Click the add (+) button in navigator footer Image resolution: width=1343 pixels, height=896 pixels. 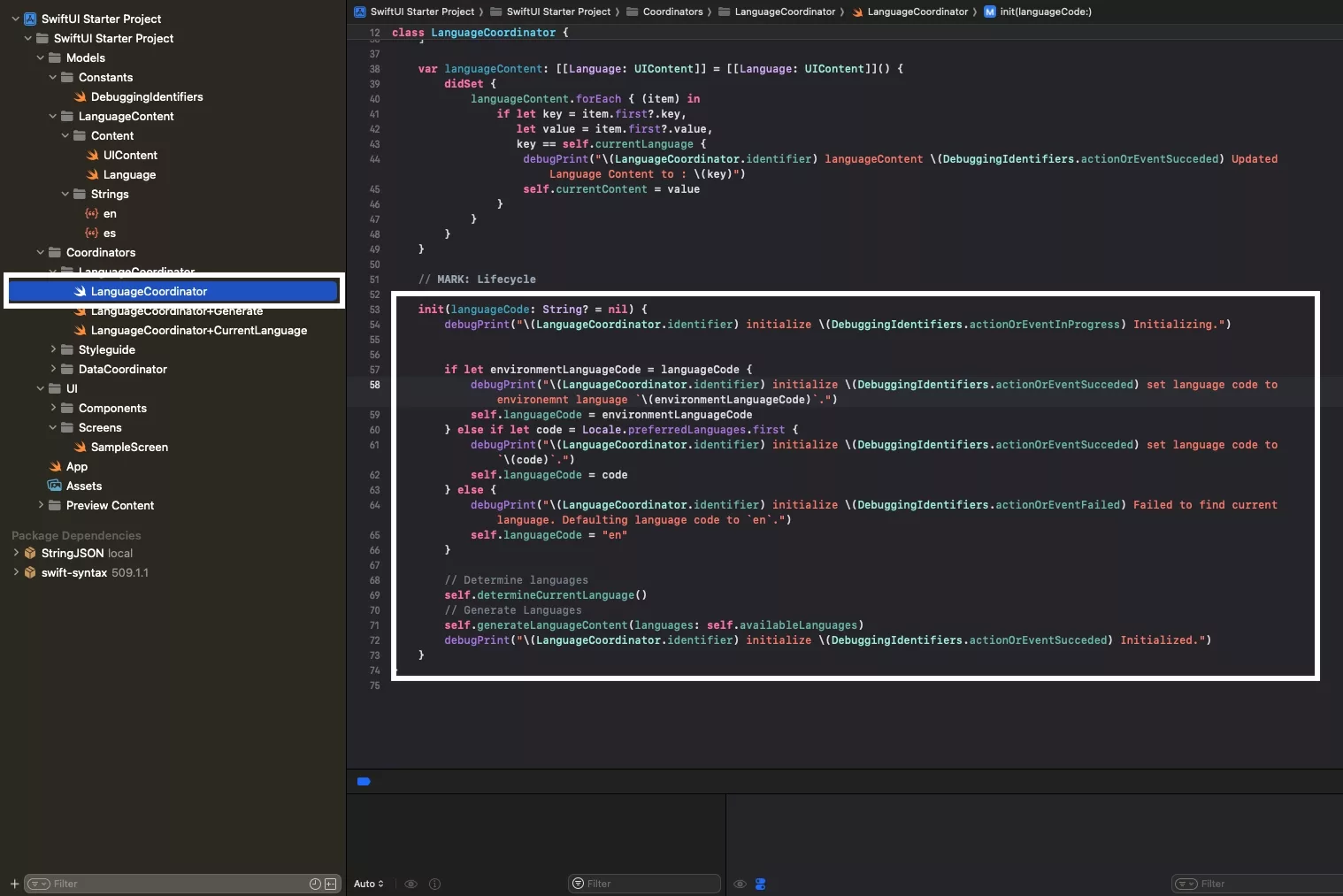[14, 884]
